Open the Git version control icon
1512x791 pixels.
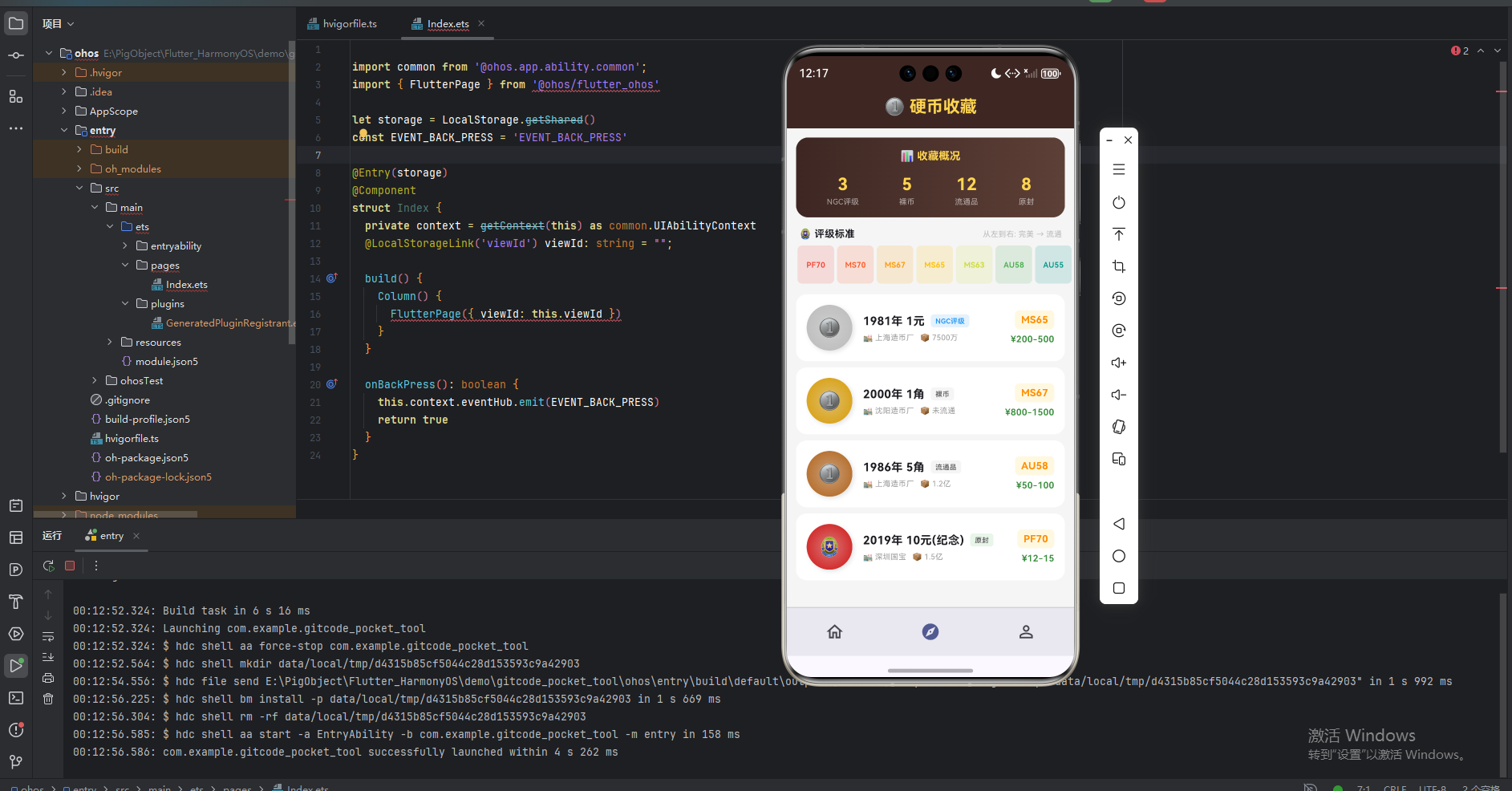[16, 761]
